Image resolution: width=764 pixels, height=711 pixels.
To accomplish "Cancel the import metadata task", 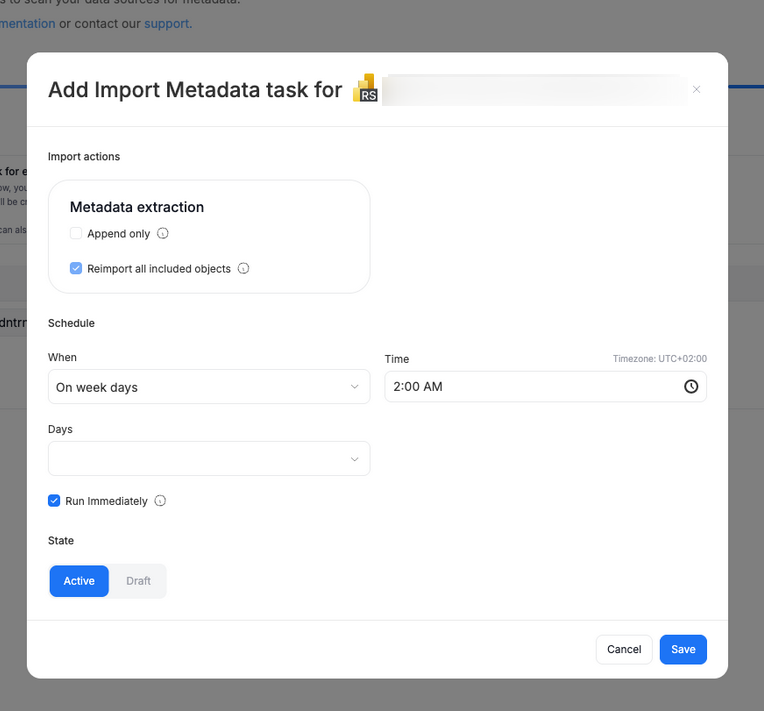I will click(x=624, y=650).
